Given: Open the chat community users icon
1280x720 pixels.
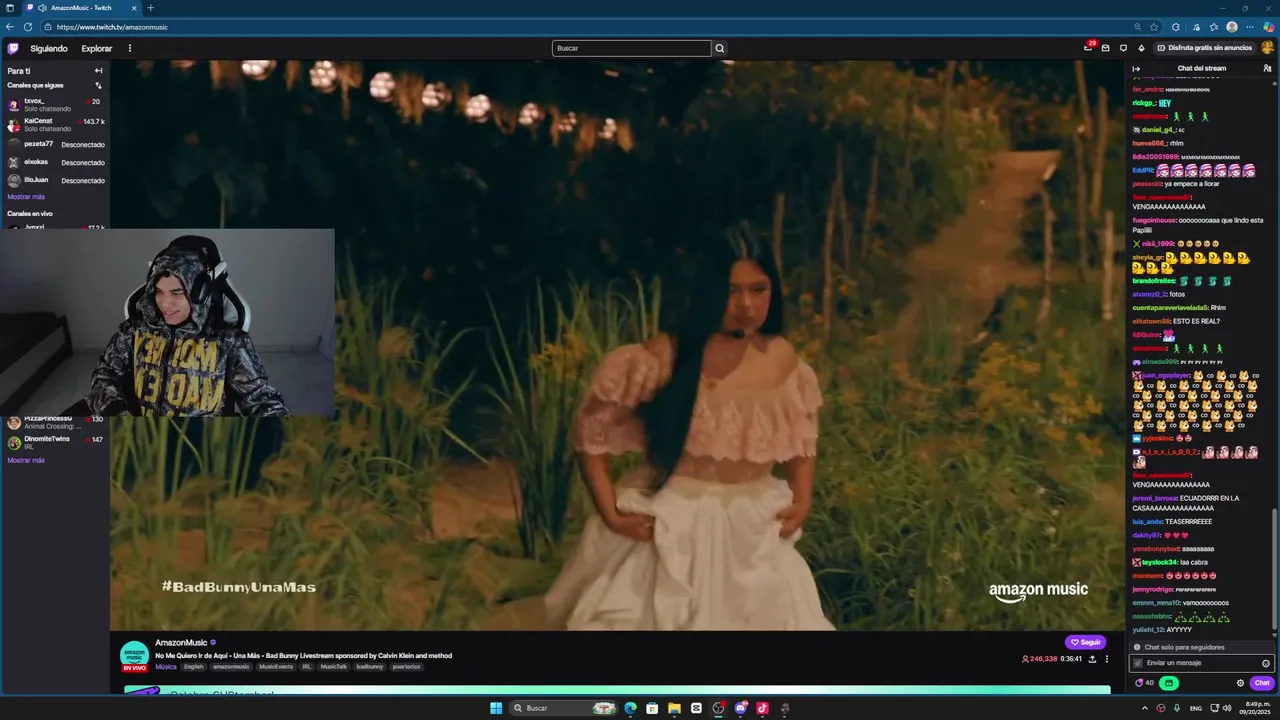Looking at the screenshot, I should pyautogui.click(x=1267, y=68).
